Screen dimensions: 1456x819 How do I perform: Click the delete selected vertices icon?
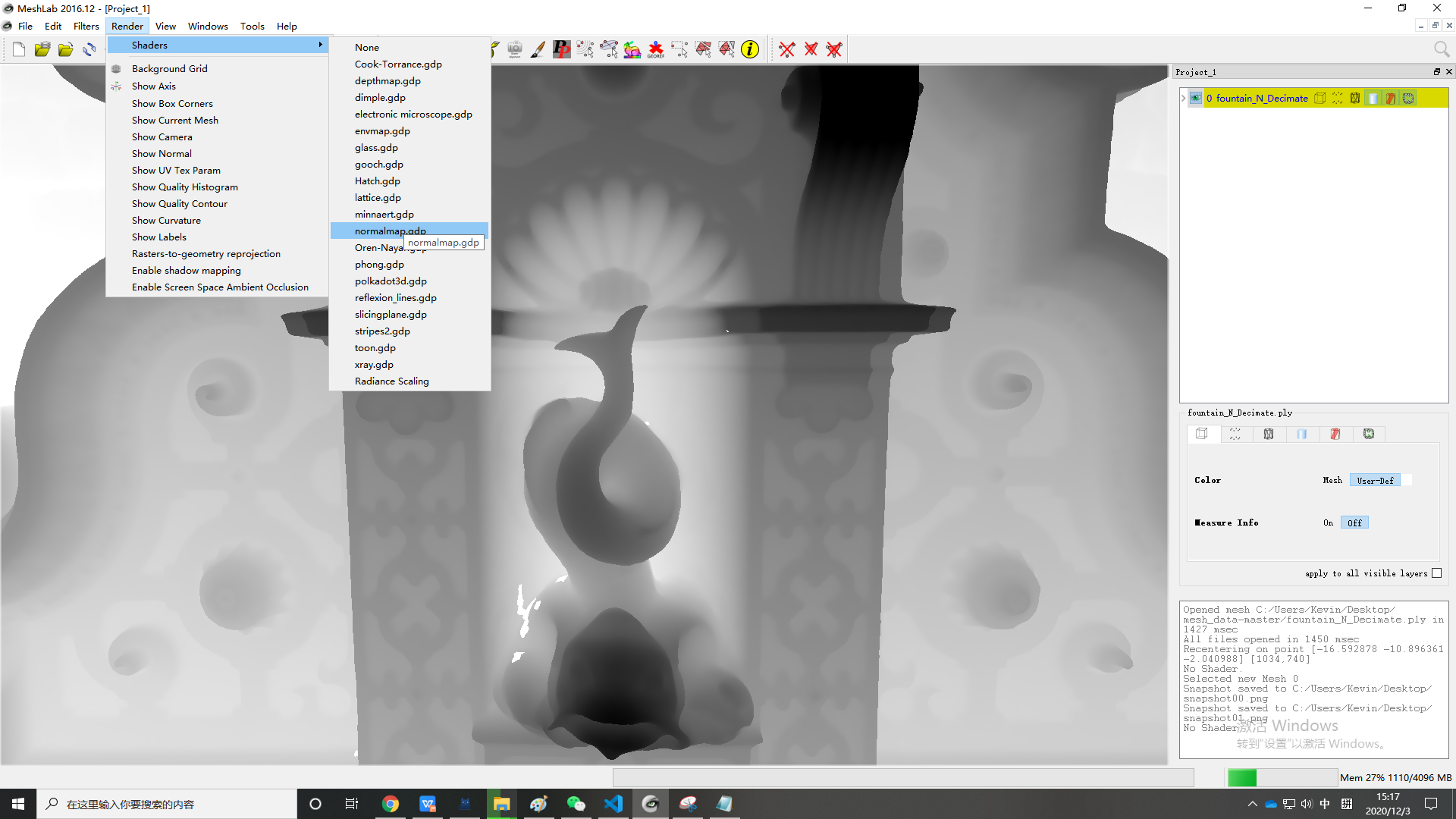pos(787,50)
